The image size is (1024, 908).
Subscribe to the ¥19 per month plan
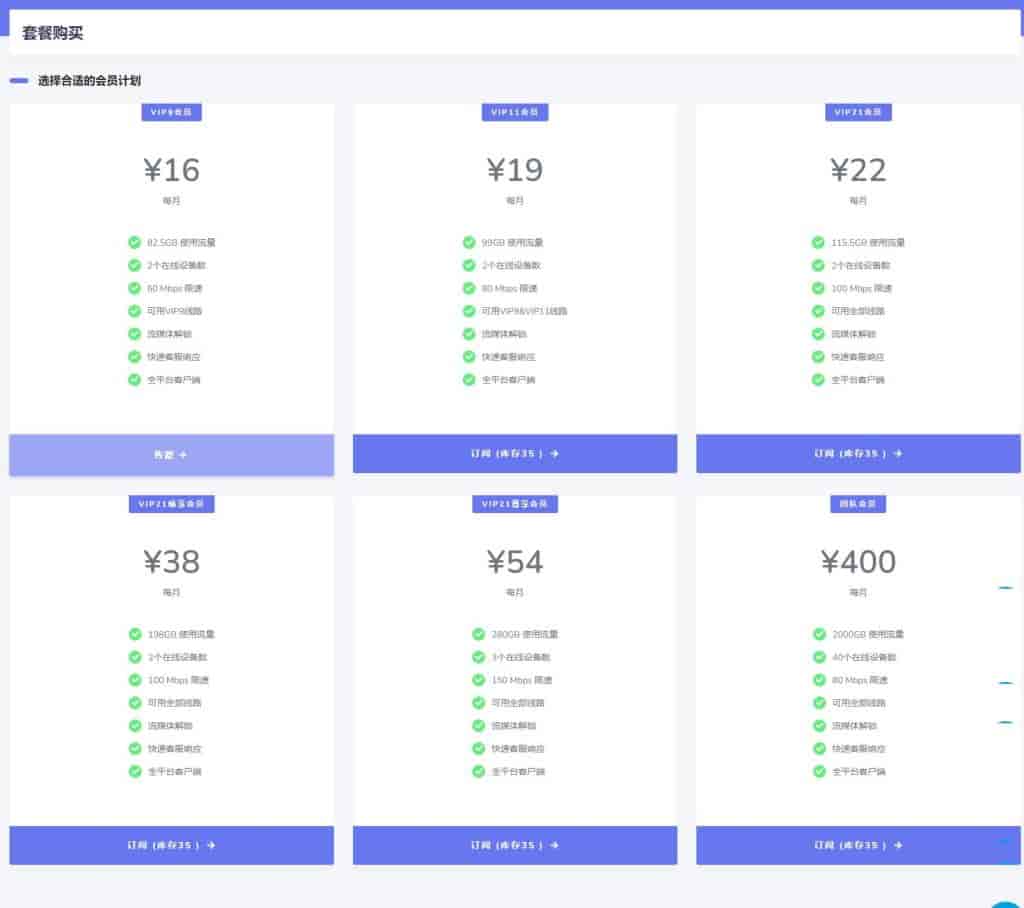tap(514, 453)
